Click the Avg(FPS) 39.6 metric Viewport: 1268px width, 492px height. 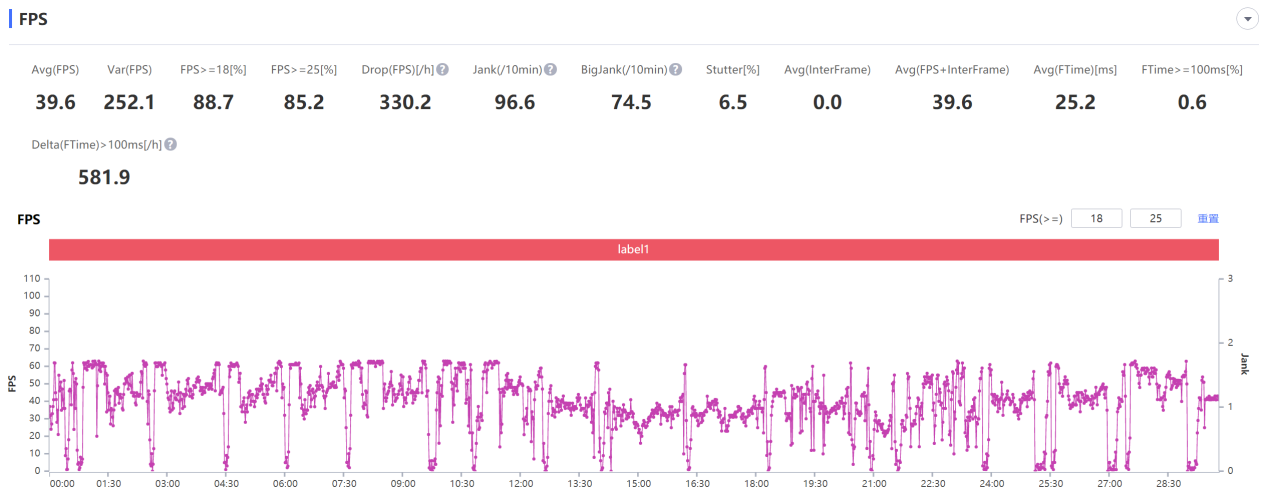pos(55,102)
